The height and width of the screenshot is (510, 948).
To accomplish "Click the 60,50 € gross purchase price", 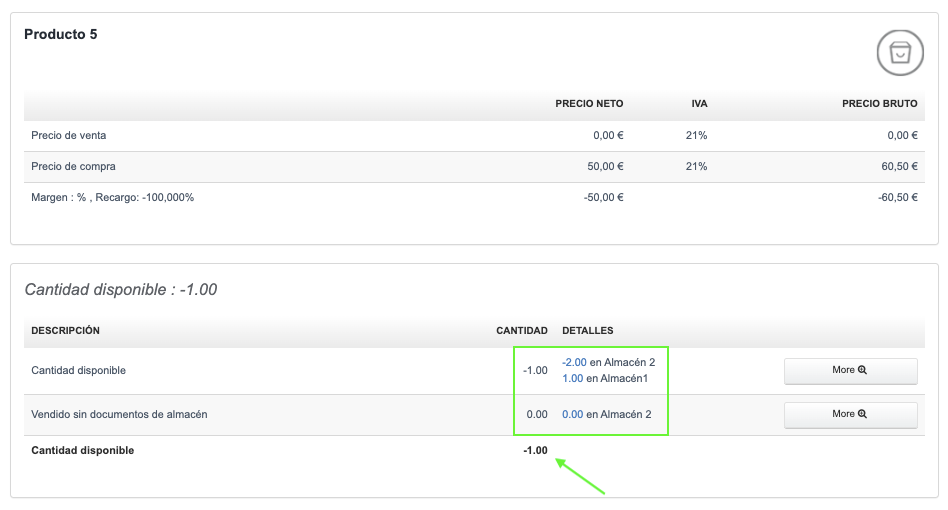I will pos(899,166).
